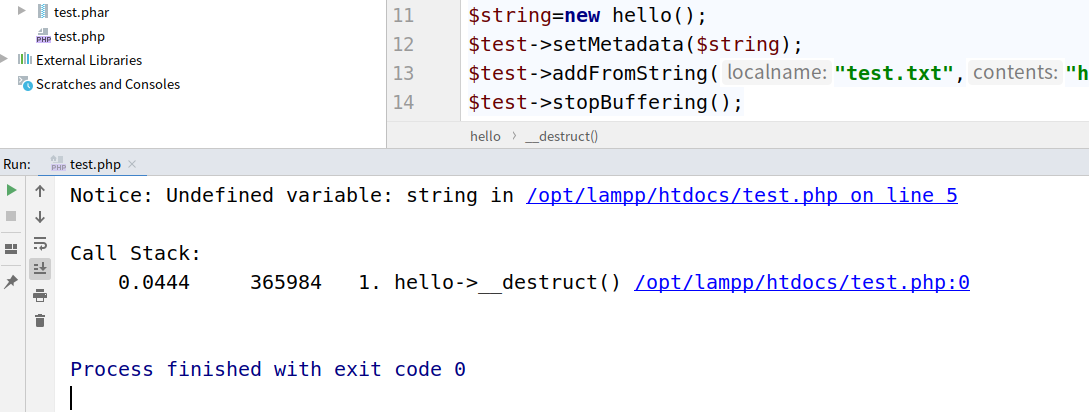
Task: Open the test.php on line 5 link
Action: point(741,195)
